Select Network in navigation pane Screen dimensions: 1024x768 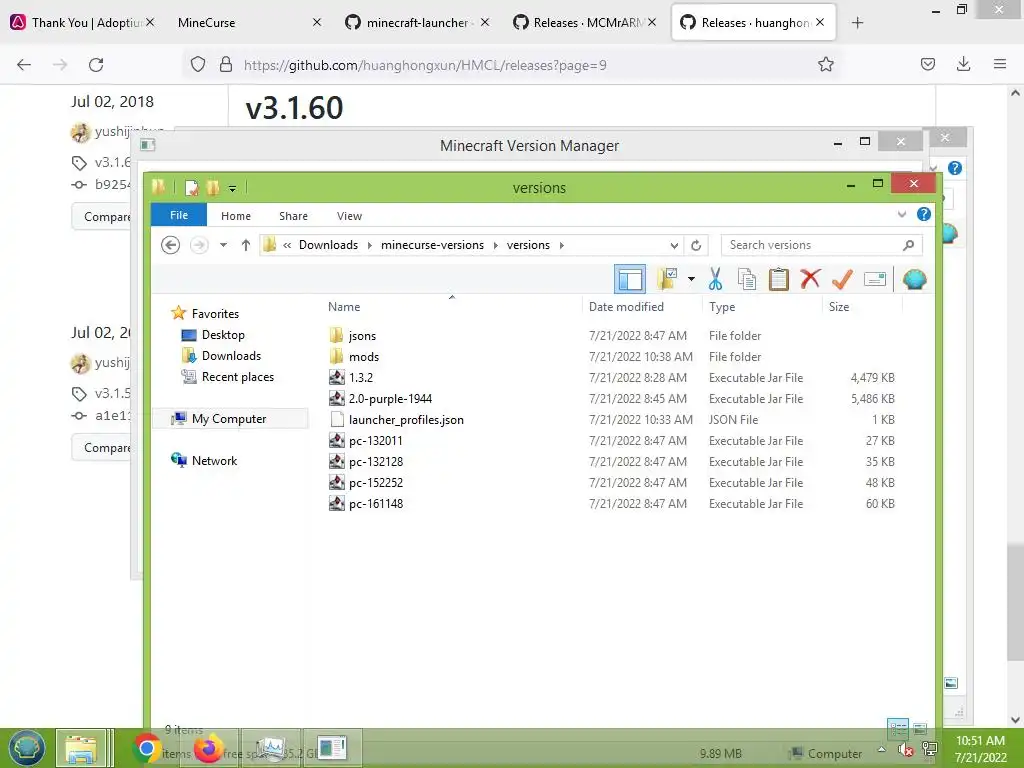tap(214, 460)
